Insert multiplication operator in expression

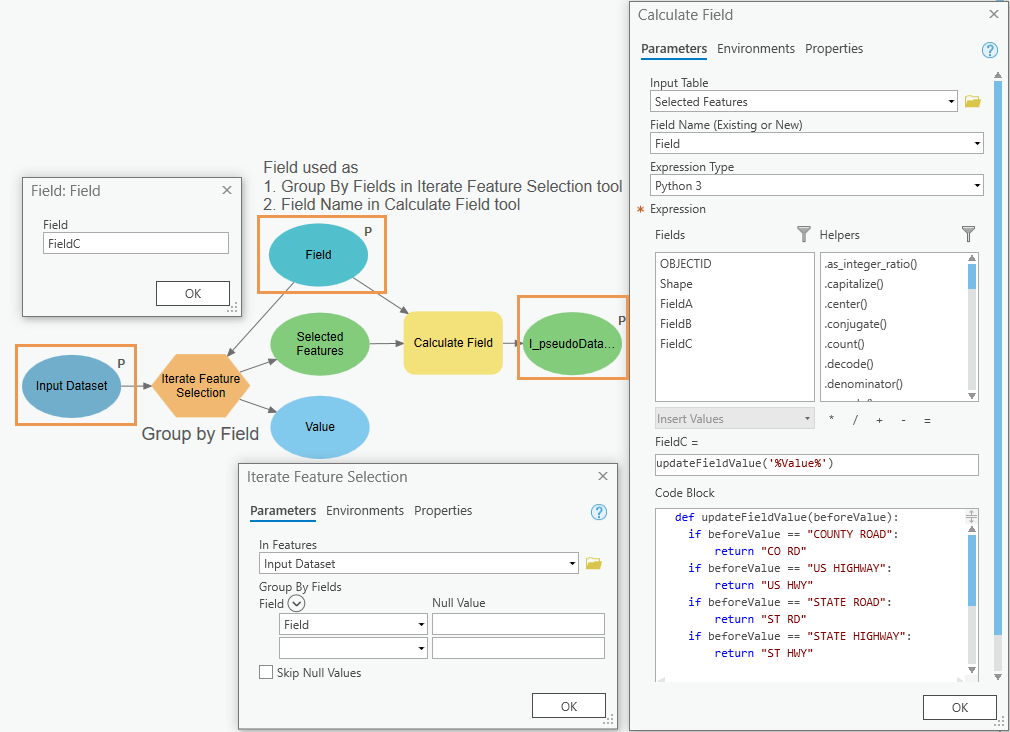coord(832,419)
